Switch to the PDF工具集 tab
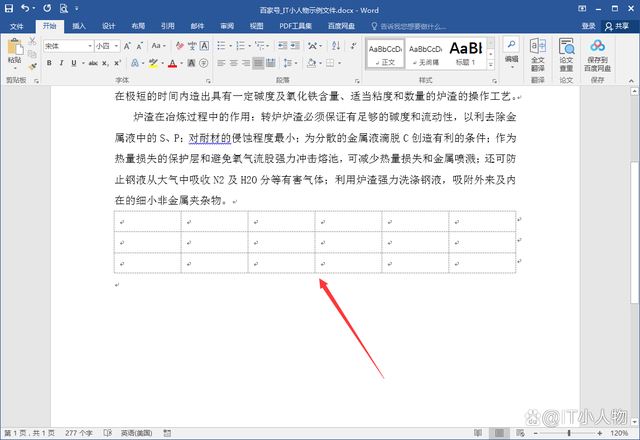 click(x=296, y=26)
